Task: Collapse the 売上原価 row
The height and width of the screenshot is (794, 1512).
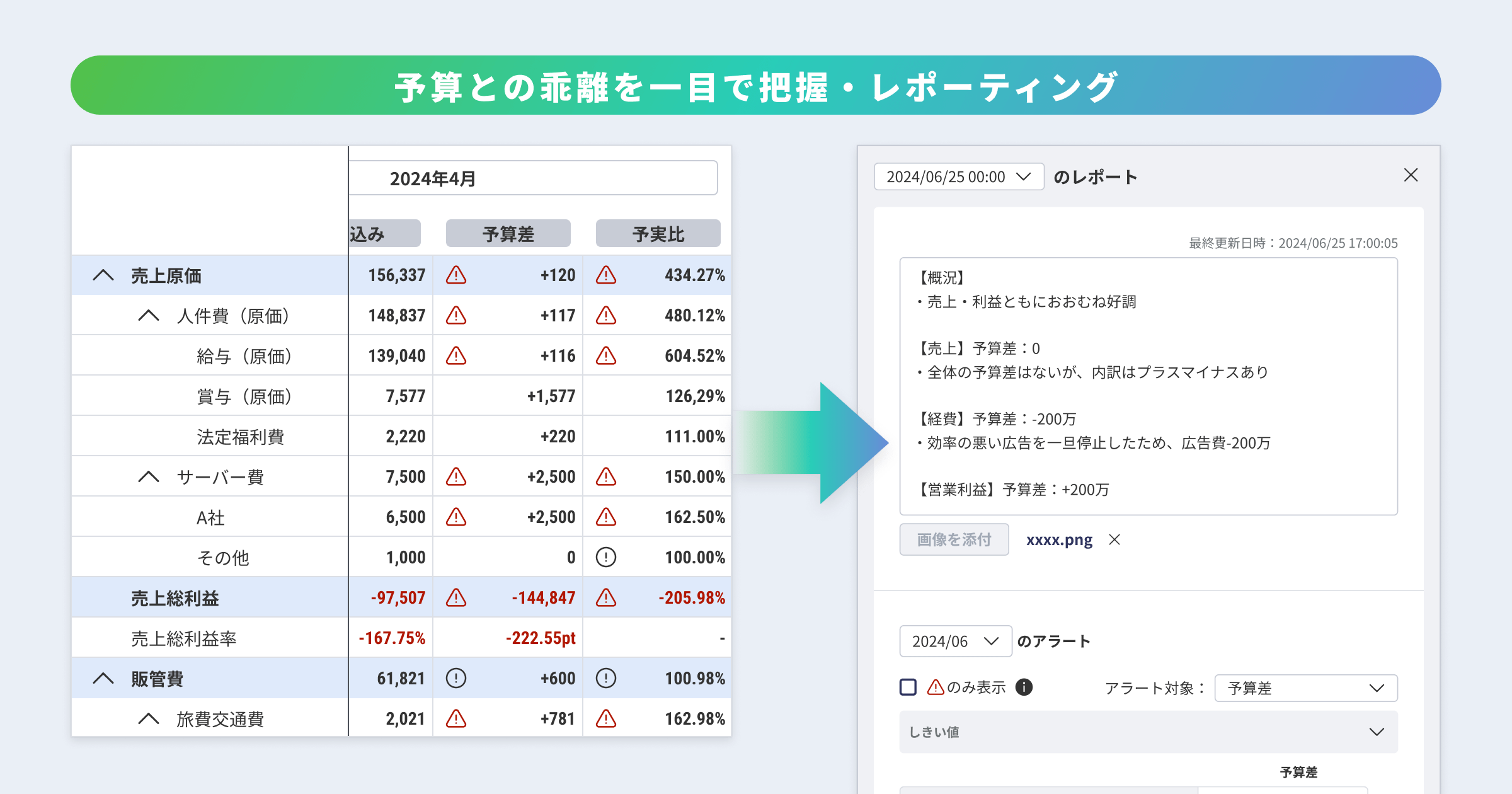Action: tap(103, 275)
